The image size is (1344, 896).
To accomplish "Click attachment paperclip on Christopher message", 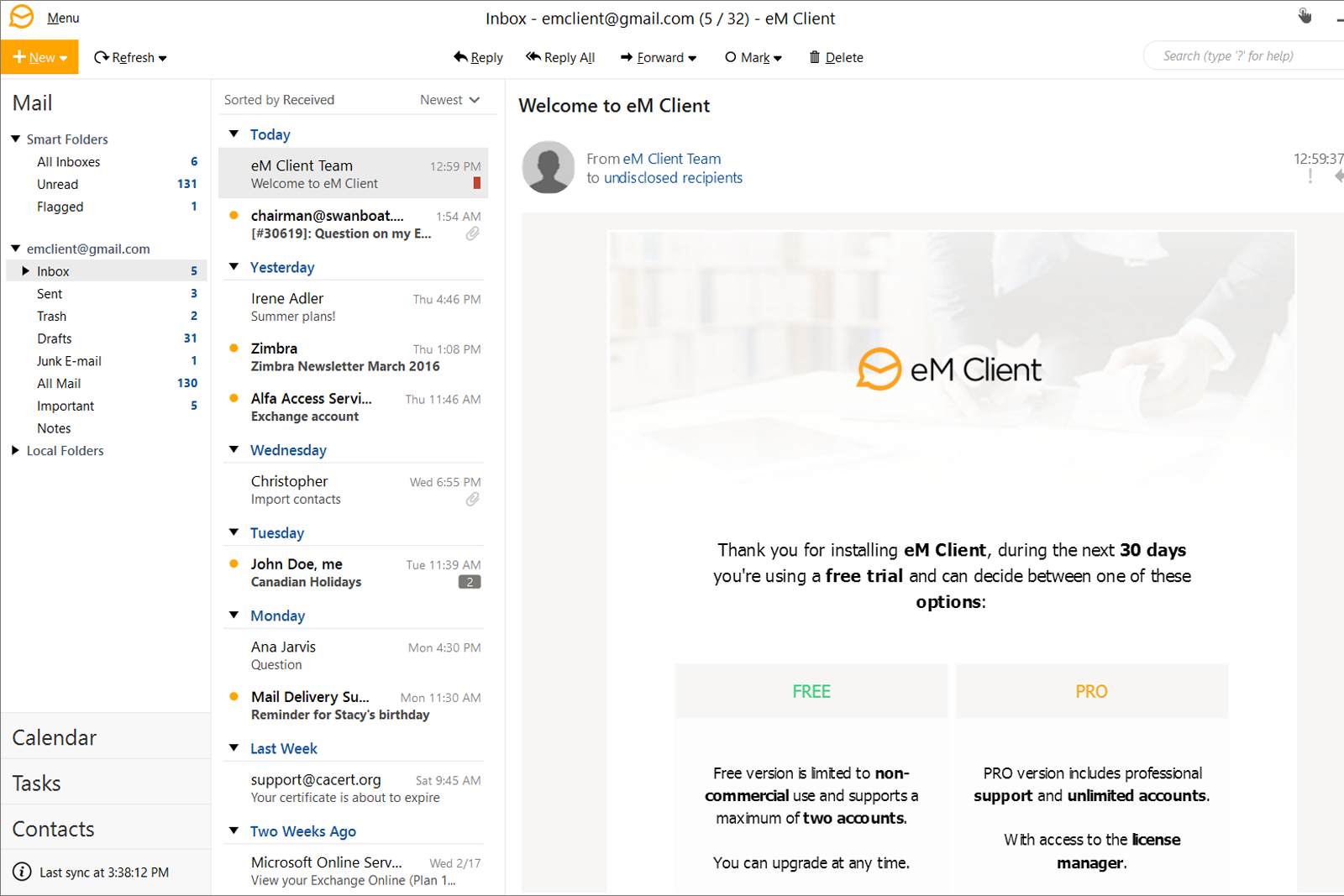I will pos(473,499).
